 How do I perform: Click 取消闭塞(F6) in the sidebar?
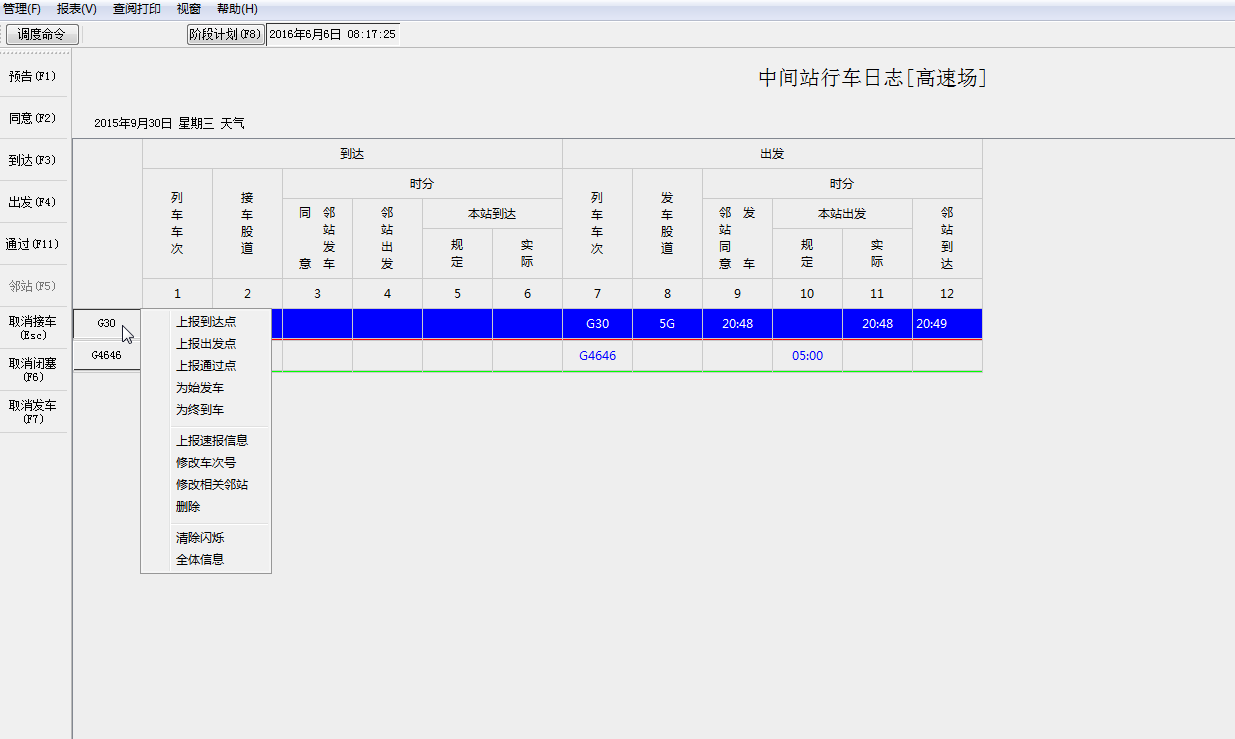[33, 368]
